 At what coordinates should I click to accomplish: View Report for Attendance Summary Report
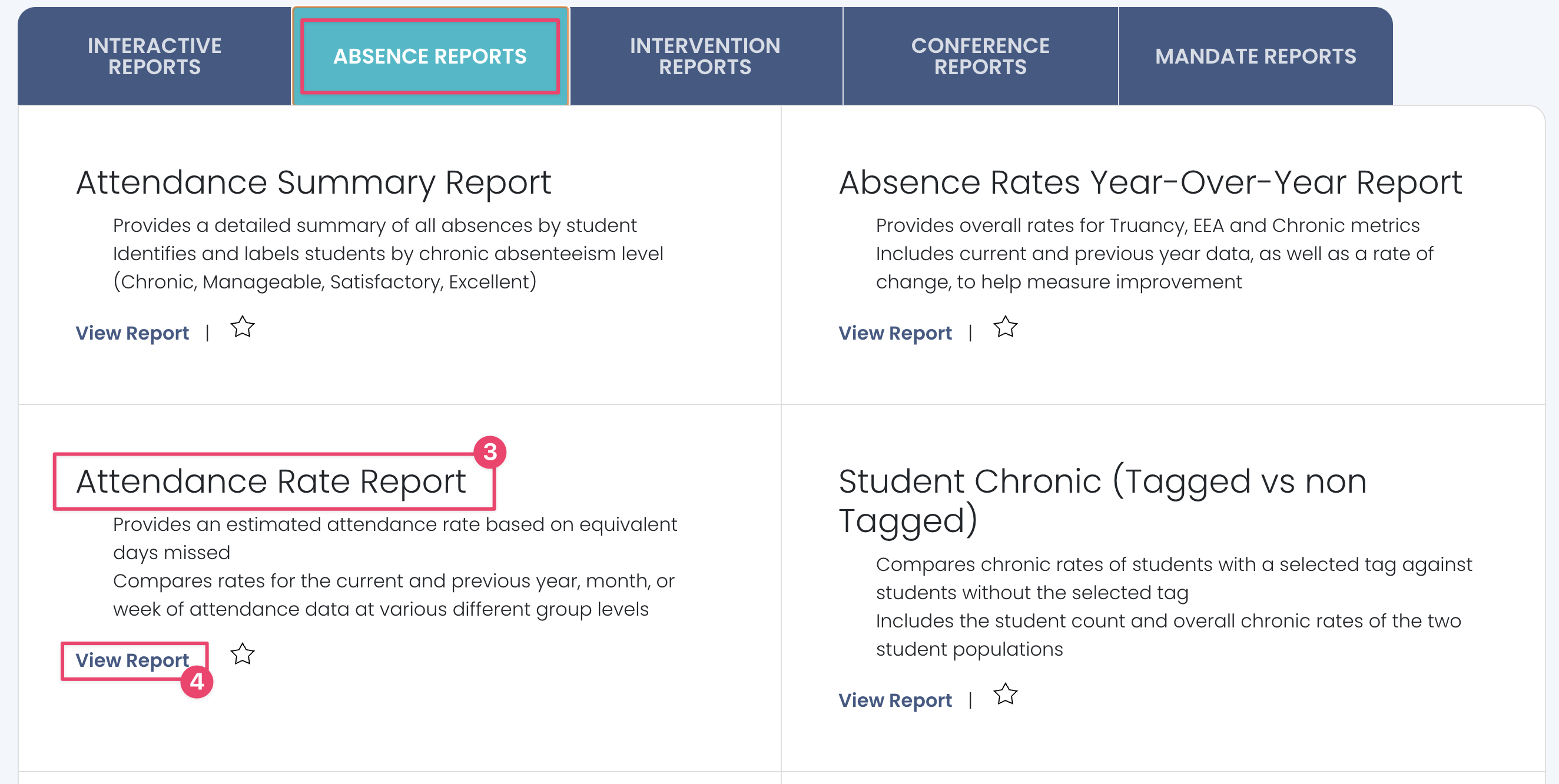pos(132,333)
